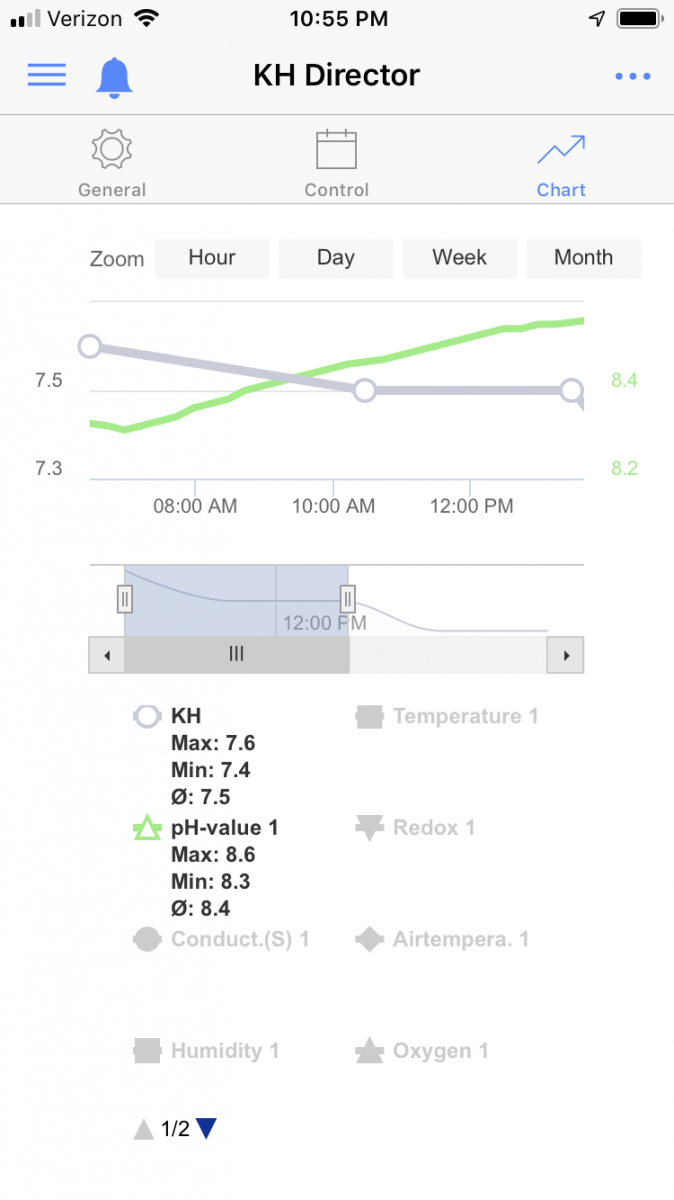Click the right navigator range handle
This screenshot has height=1200, width=674.
pyautogui.click(x=347, y=599)
